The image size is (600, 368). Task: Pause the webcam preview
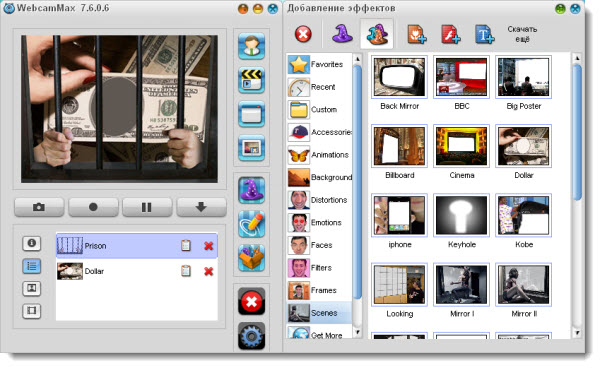pyautogui.click(x=147, y=207)
